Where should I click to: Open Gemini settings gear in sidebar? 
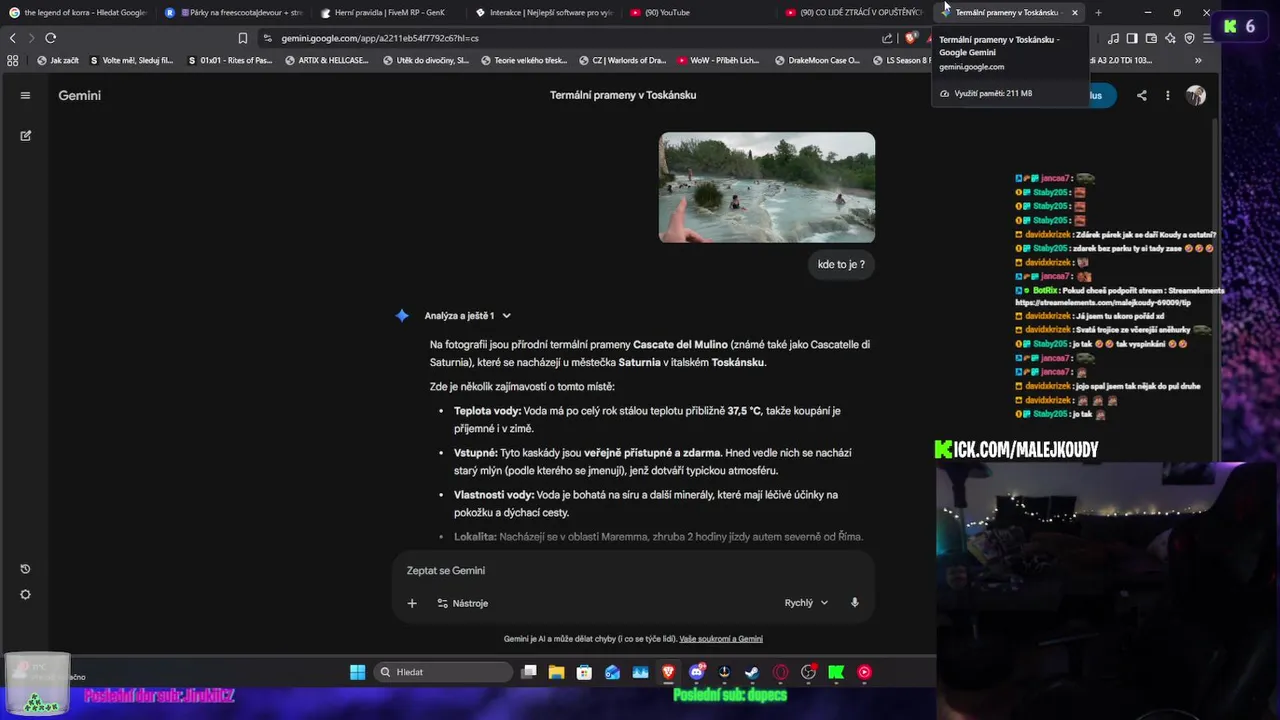[x=25, y=594]
